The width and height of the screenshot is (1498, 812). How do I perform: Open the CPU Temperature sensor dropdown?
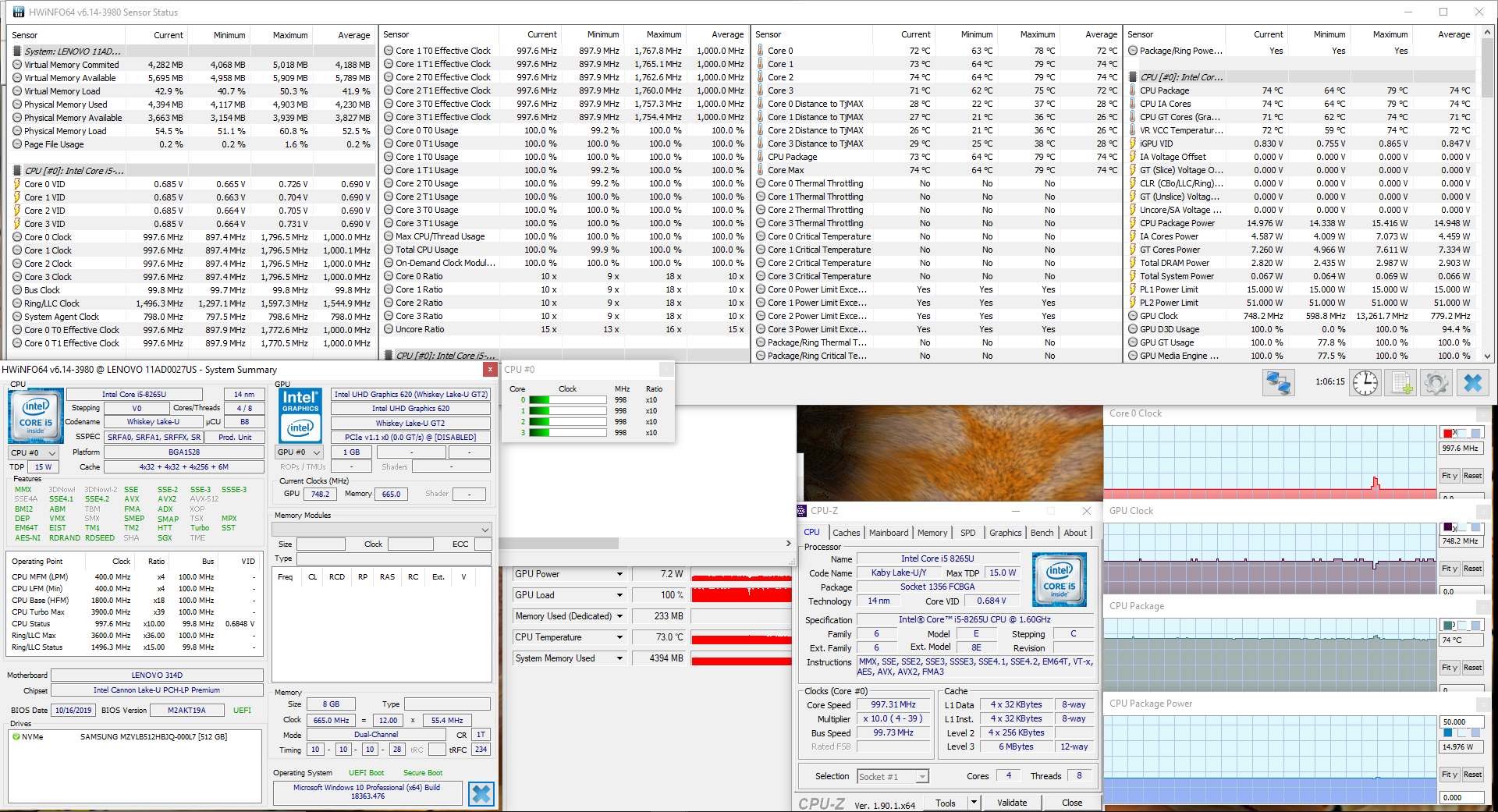pos(619,637)
